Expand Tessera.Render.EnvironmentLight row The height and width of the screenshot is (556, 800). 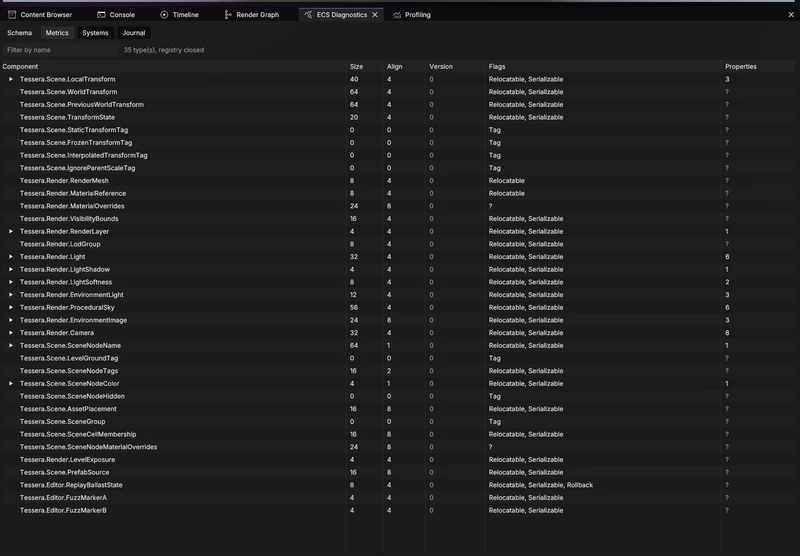click(x=11, y=295)
